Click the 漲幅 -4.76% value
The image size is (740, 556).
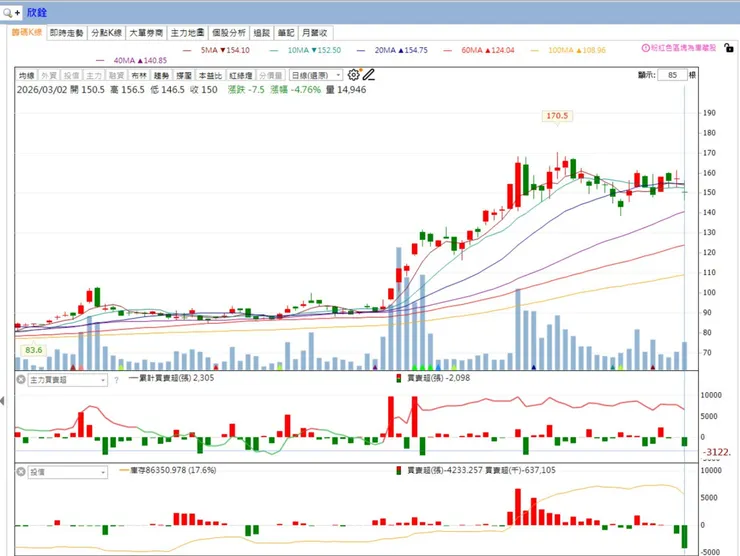[x=295, y=90]
